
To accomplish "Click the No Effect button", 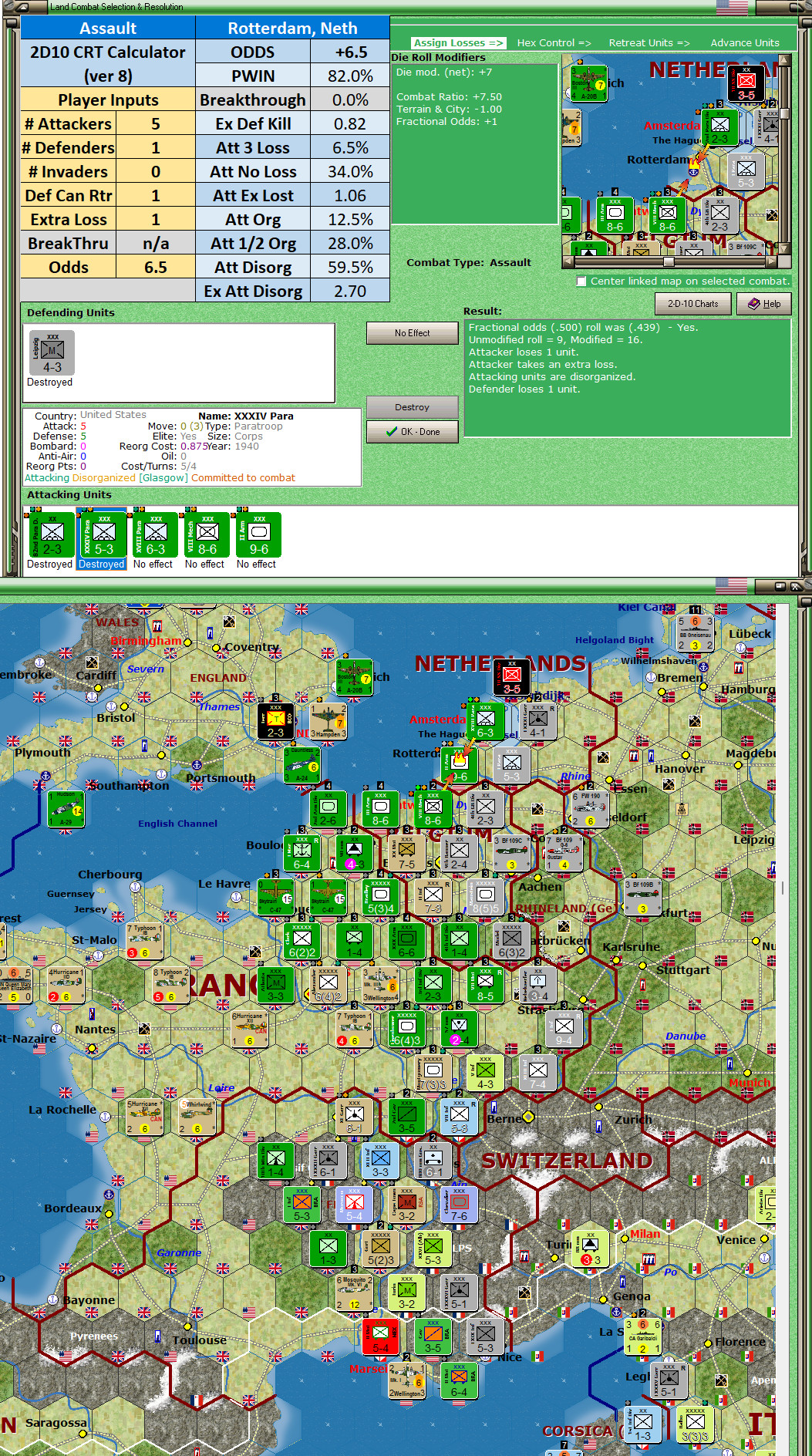I will (413, 333).
